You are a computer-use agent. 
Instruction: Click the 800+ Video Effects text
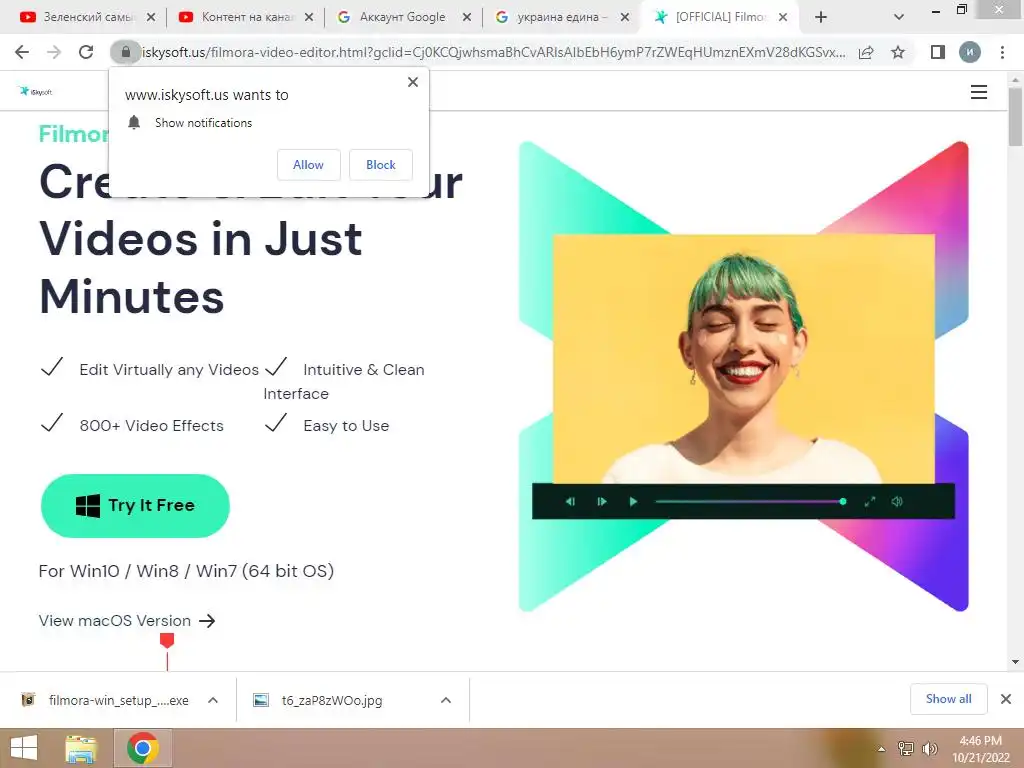[x=152, y=426]
